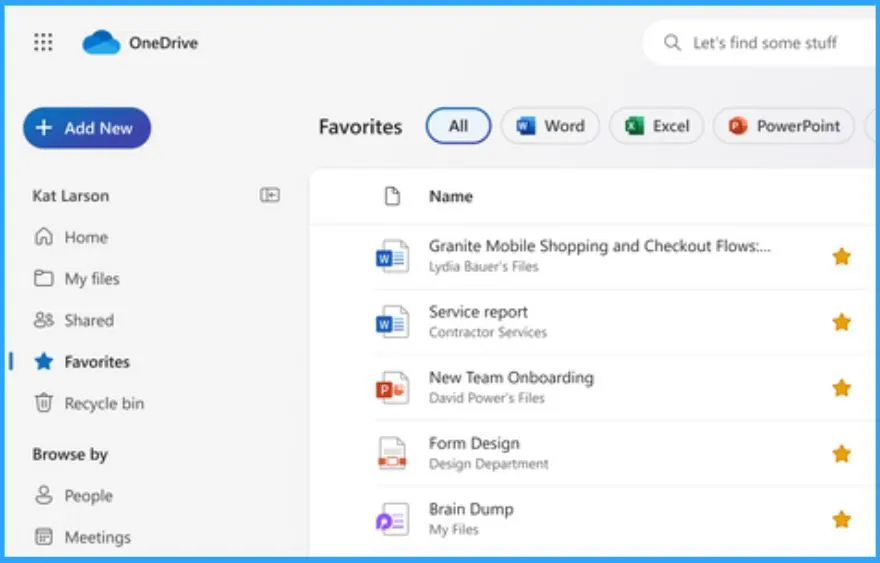Viewport: 880px width, 563px height.
Task: Click the OneDrive cloud logo
Action: click(101, 43)
